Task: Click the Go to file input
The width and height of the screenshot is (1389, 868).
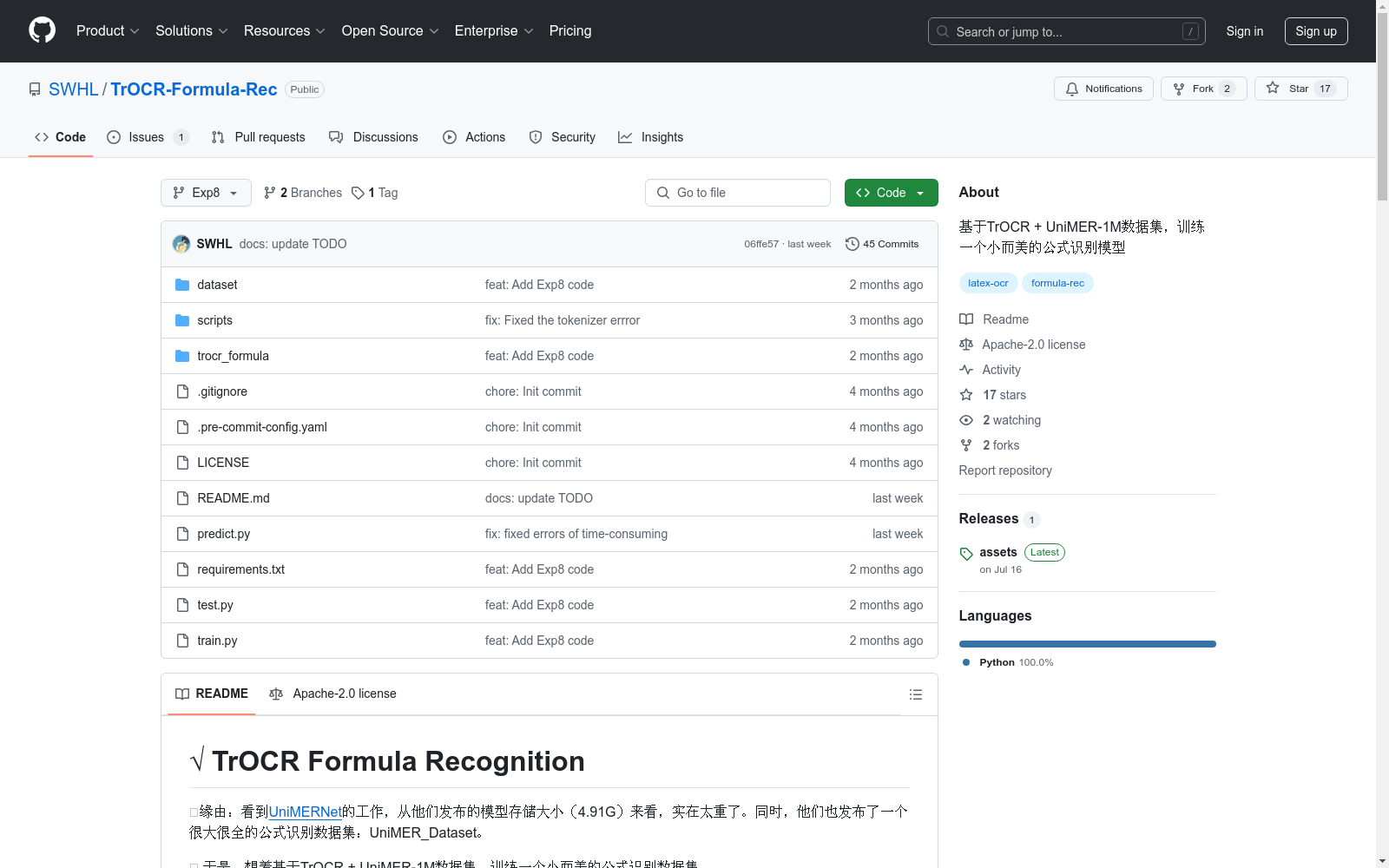Action: click(738, 193)
